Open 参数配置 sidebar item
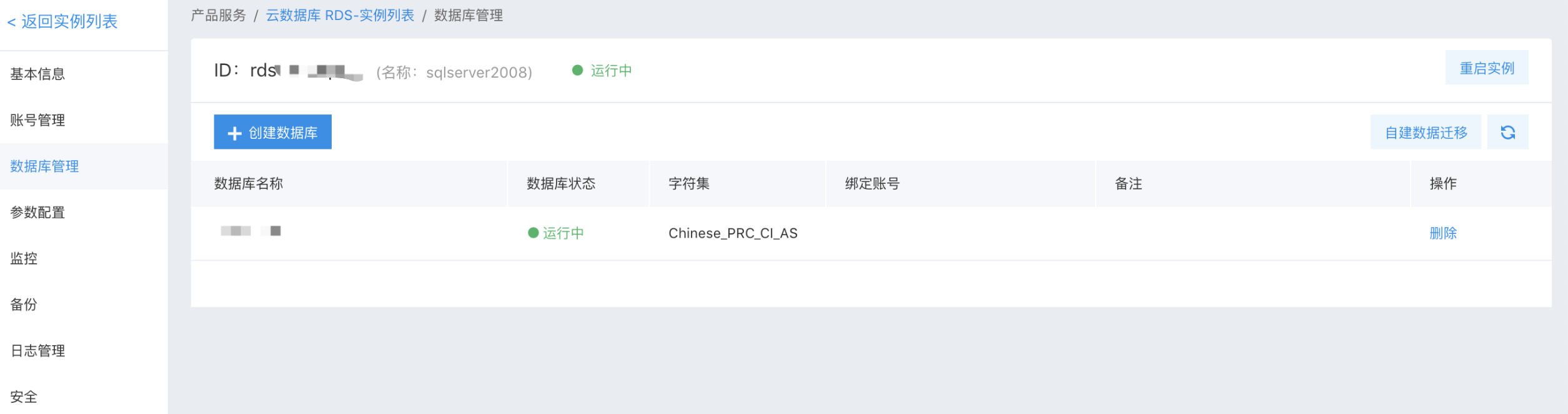The height and width of the screenshot is (414, 1568). click(x=37, y=213)
